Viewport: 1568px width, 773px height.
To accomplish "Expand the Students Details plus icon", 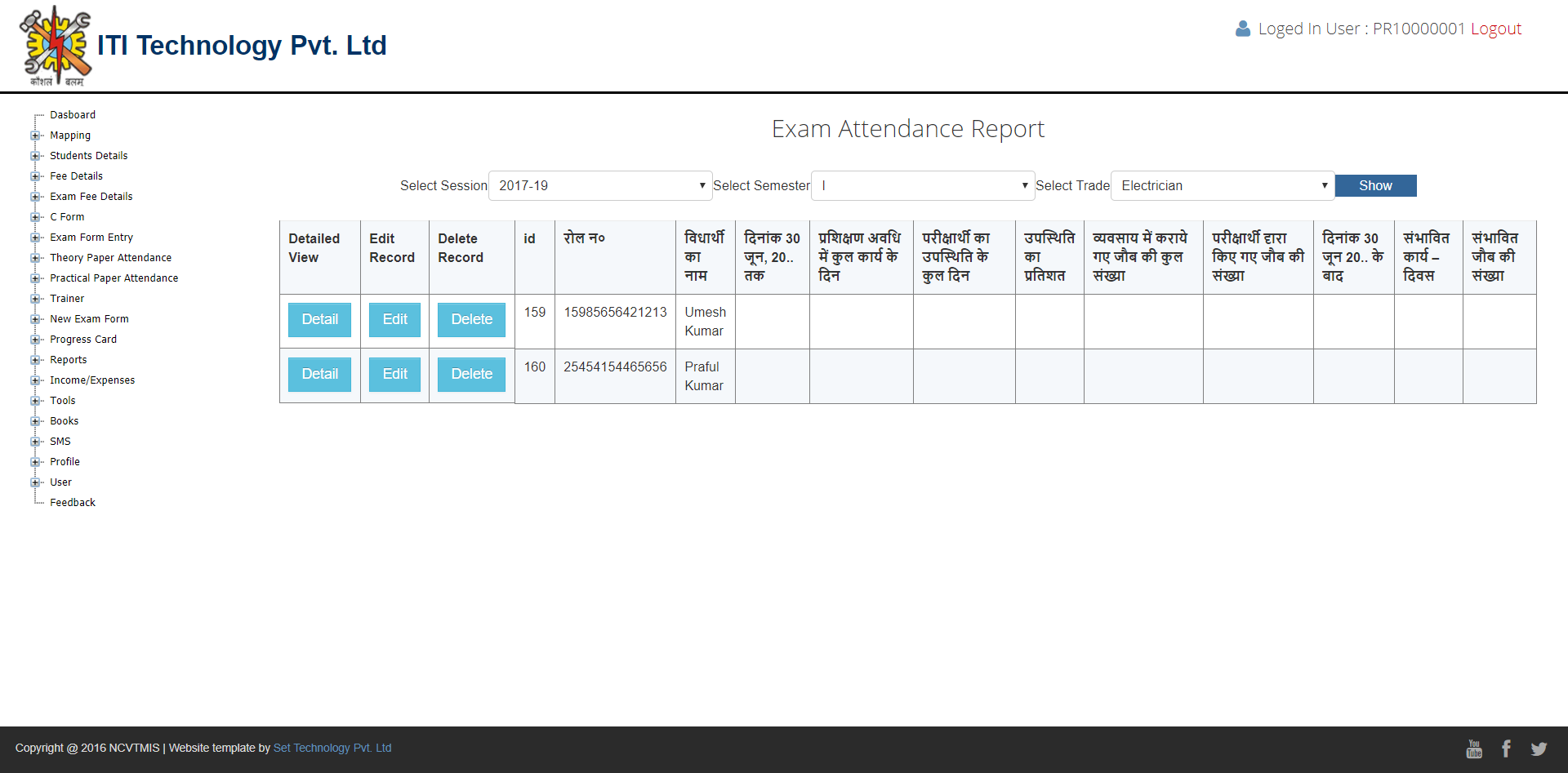I will (x=35, y=156).
